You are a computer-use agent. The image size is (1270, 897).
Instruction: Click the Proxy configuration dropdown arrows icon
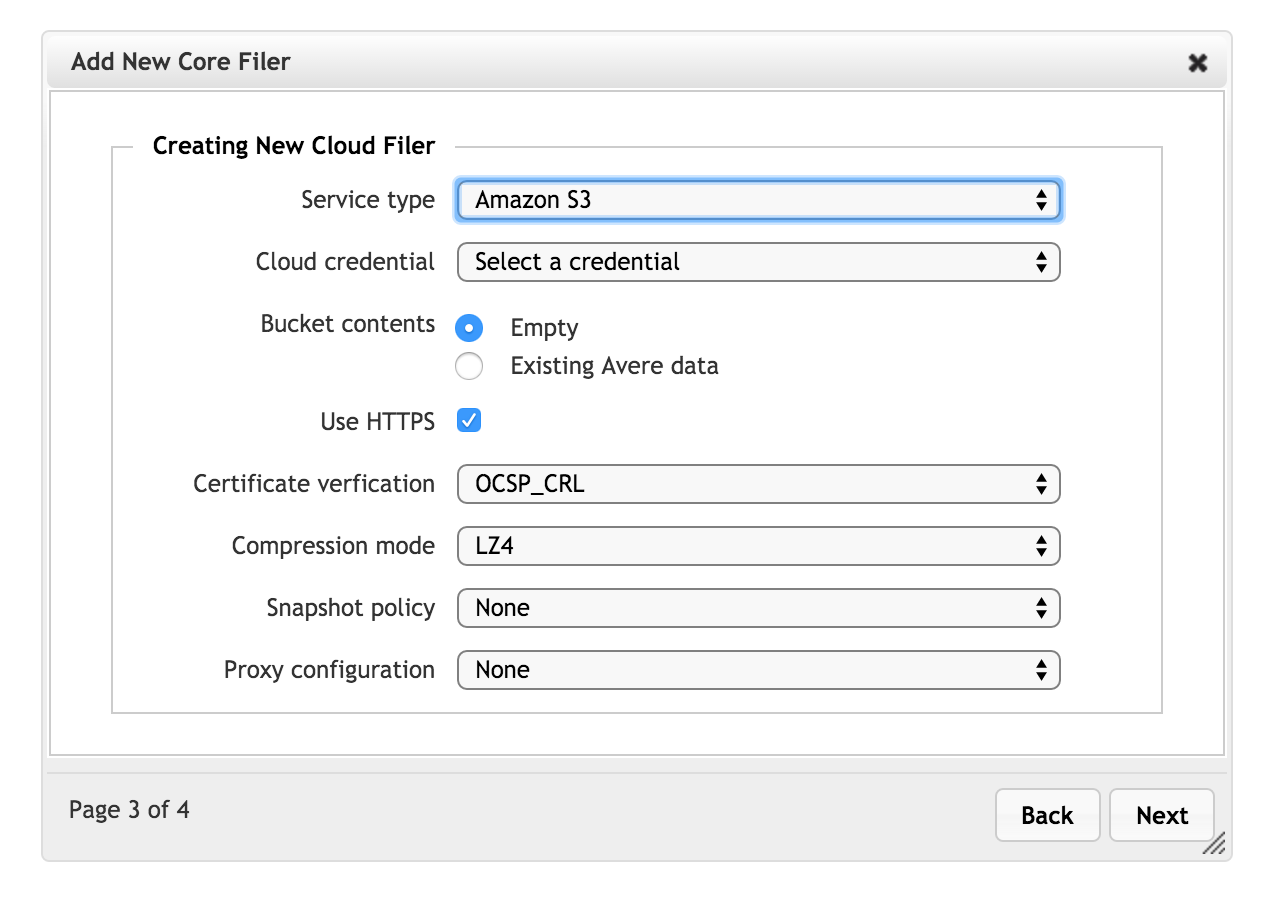point(1041,670)
